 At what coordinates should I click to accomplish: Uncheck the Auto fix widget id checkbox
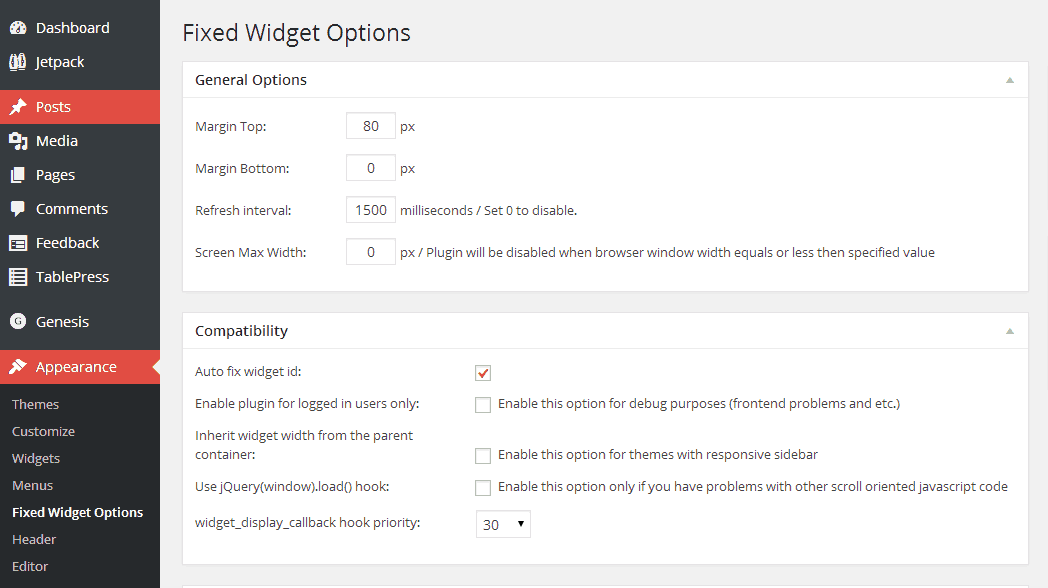click(x=483, y=373)
